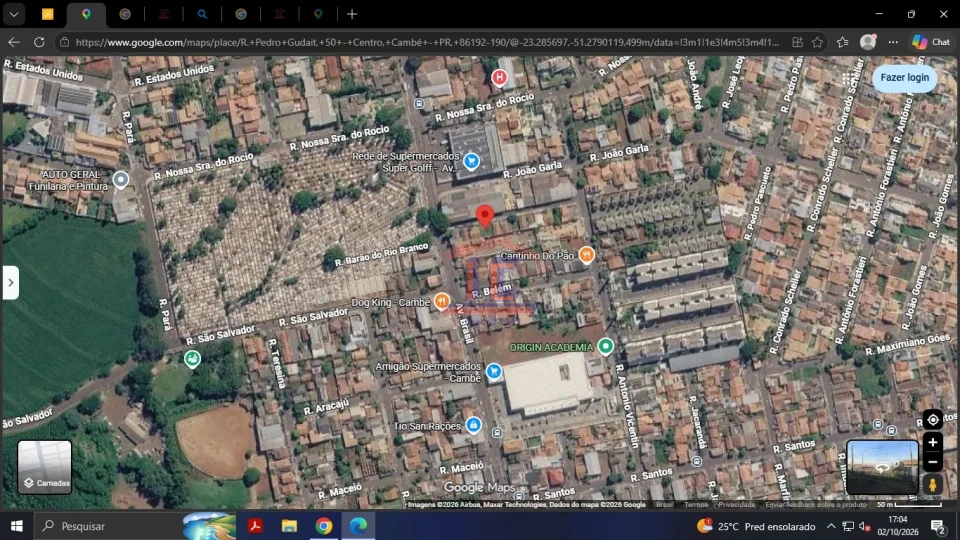Click the Brasil footer link
This screenshot has width=960, height=540.
[x=664, y=504]
